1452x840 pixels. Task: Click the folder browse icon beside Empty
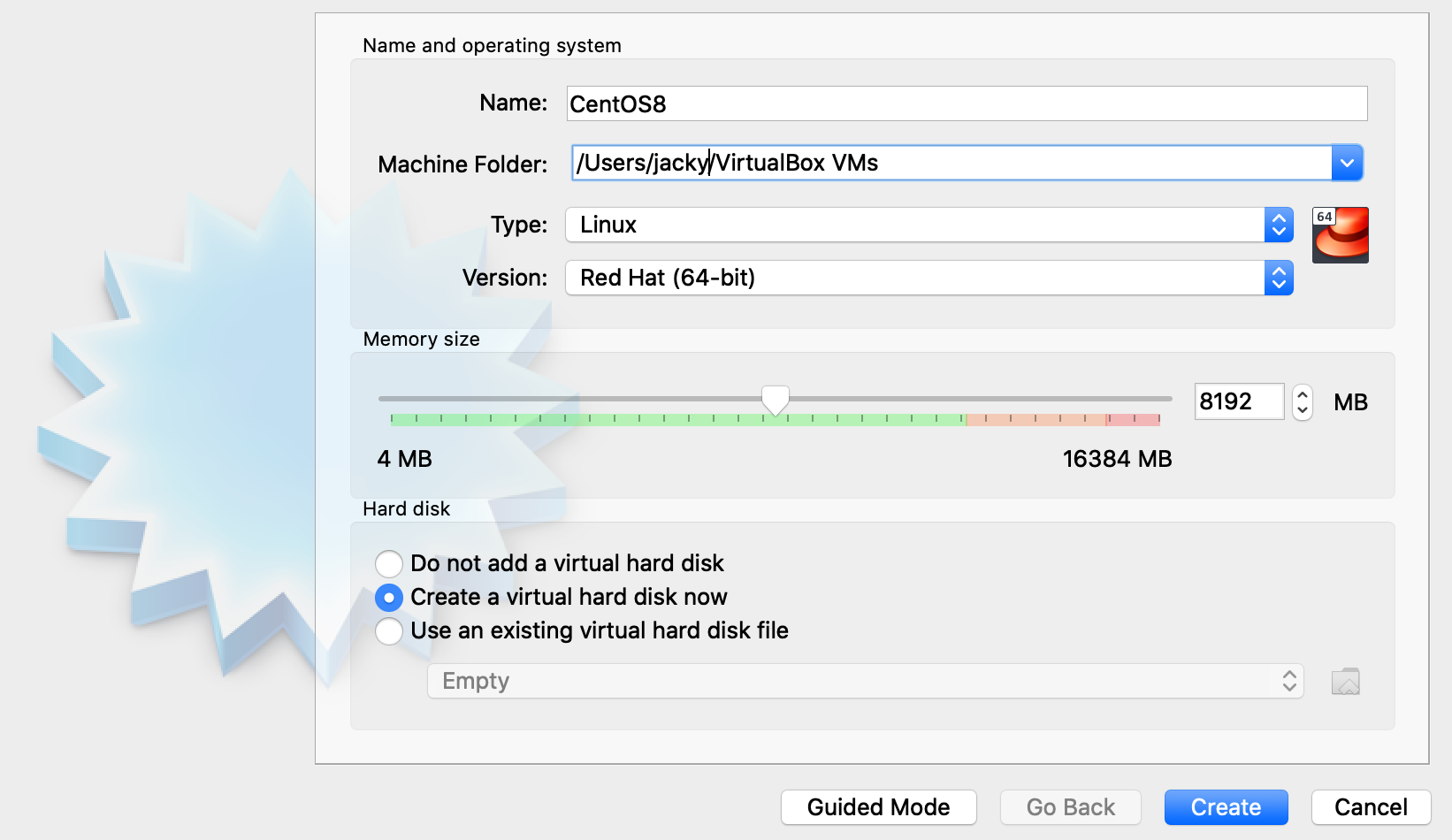pos(1346,682)
